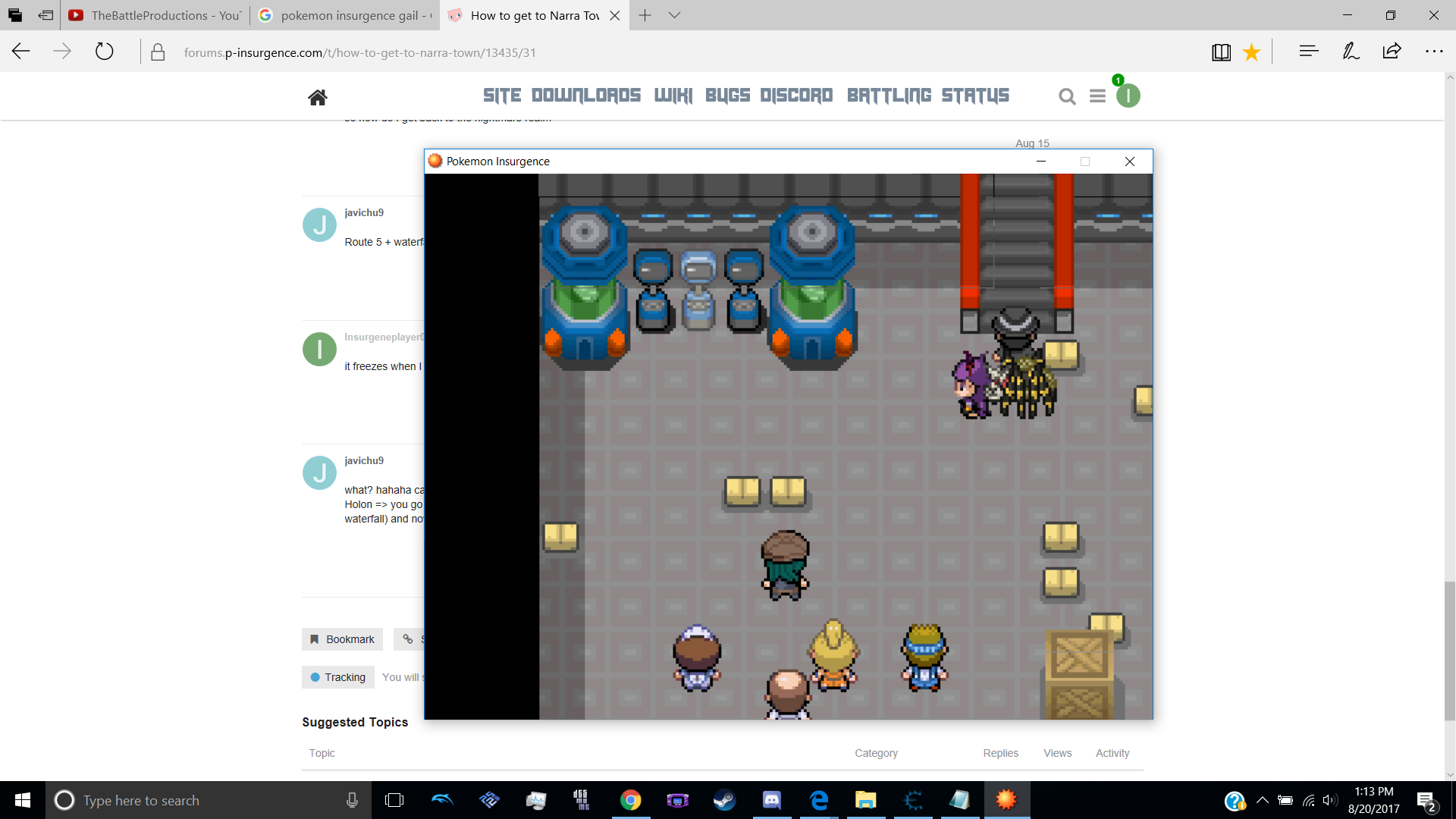
Task: Switch to pokemon insurgence gail Google tab
Action: point(345,15)
